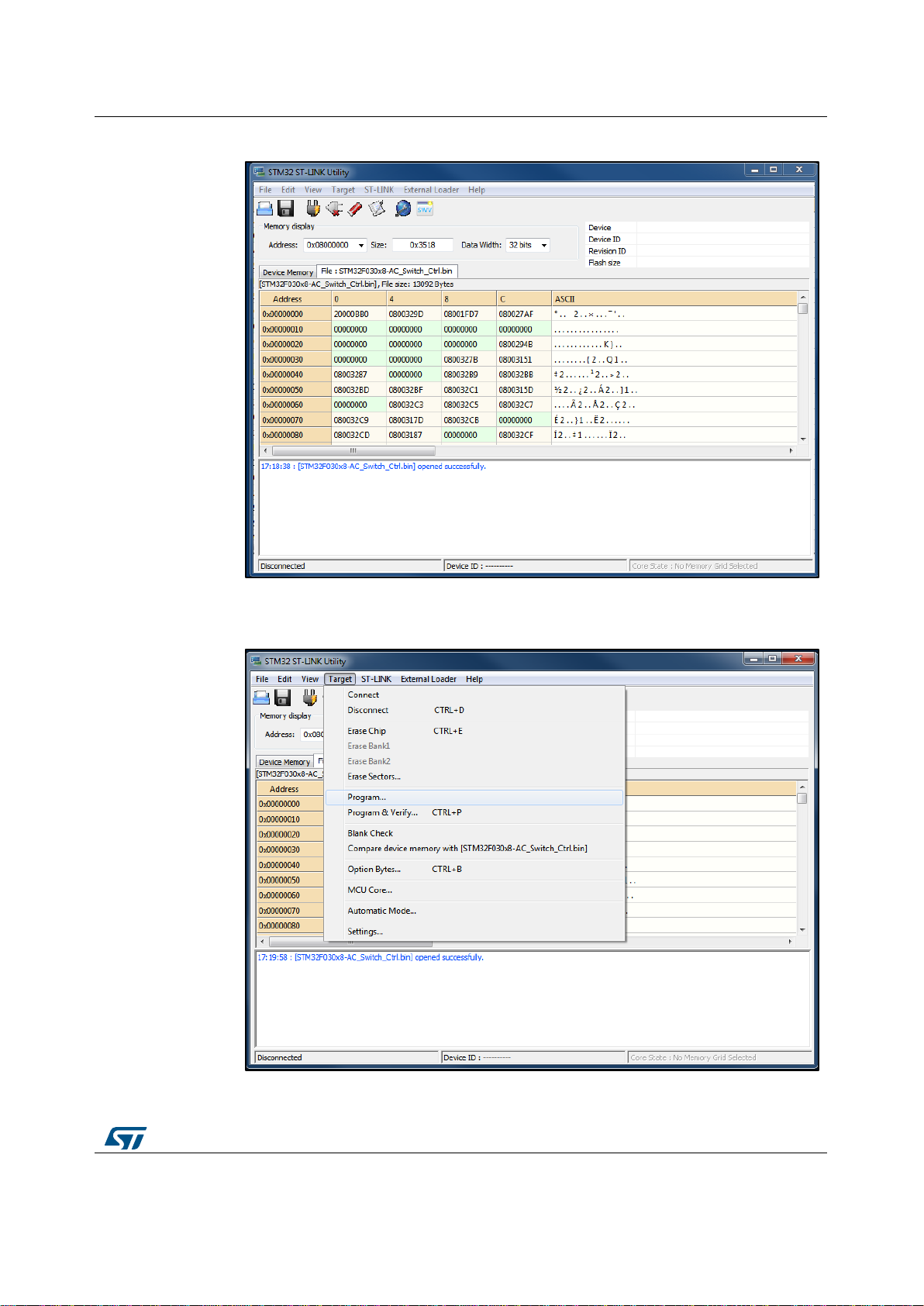This screenshot has height=1306, width=924.
Task: Switch to Device Memory tab, upper window
Action: 288,272
